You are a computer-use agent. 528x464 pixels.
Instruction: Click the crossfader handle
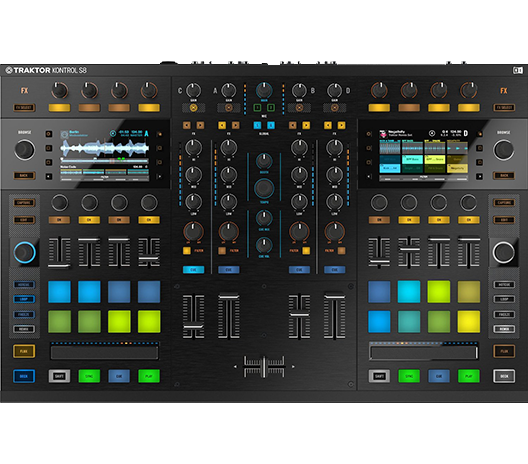coord(264,367)
